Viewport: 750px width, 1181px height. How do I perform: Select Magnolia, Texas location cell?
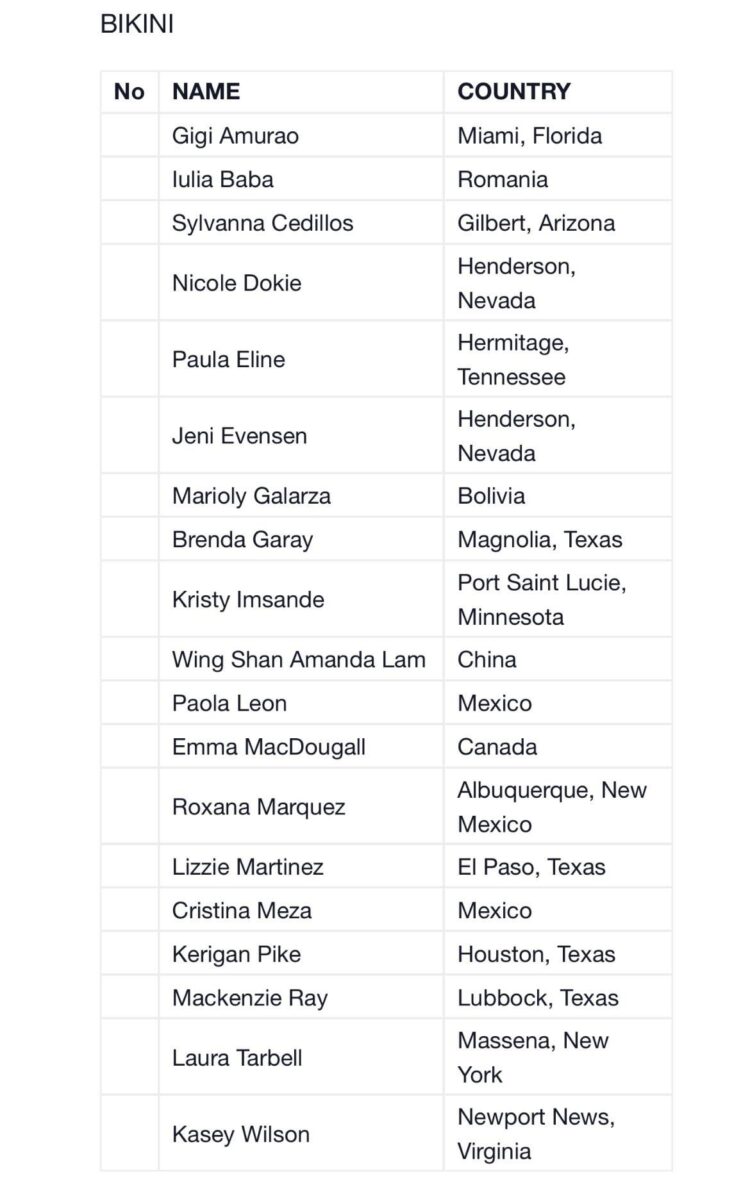tap(539, 540)
